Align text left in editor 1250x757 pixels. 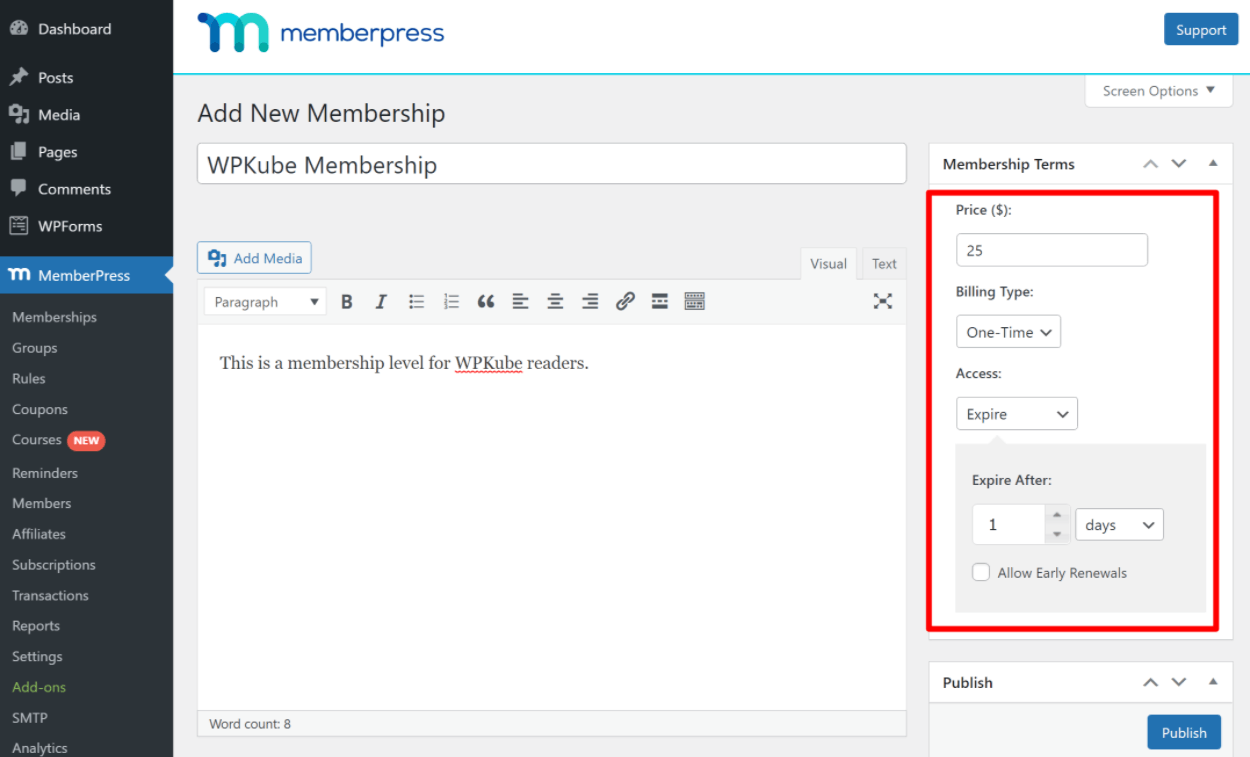(x=520, y=301)
